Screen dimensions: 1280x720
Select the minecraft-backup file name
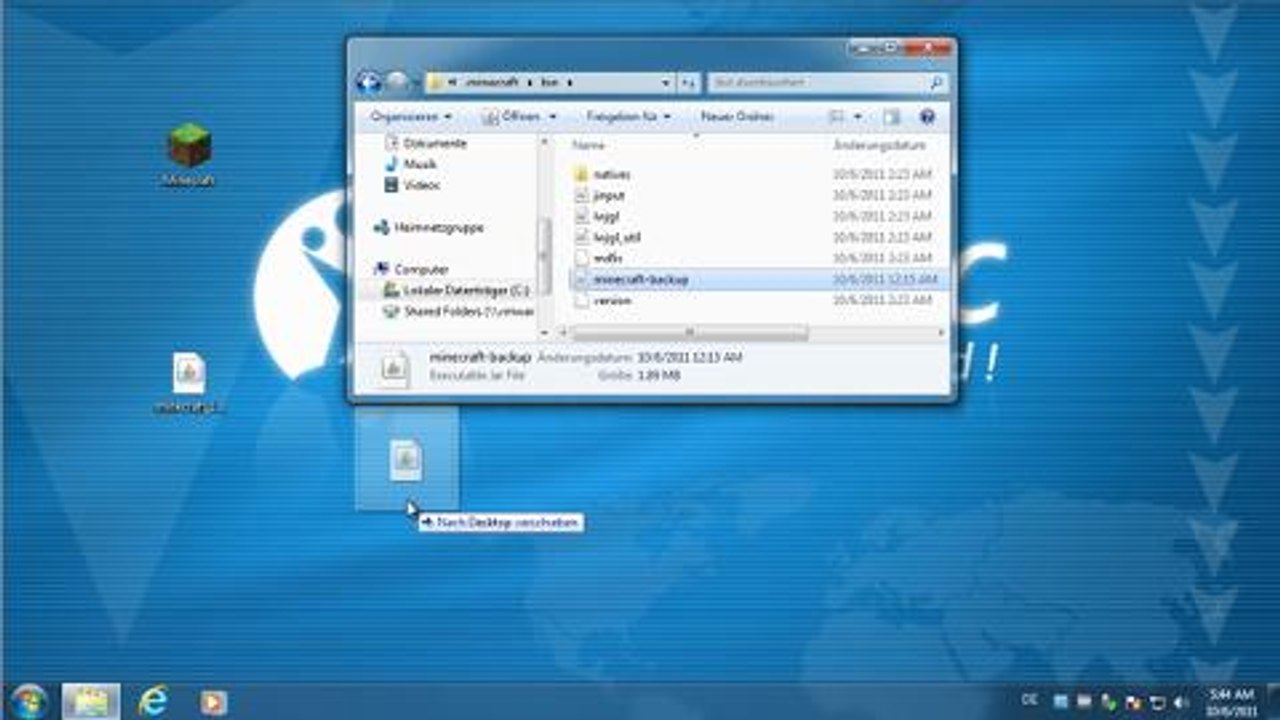pyautogui.click(x=641, y=280)
